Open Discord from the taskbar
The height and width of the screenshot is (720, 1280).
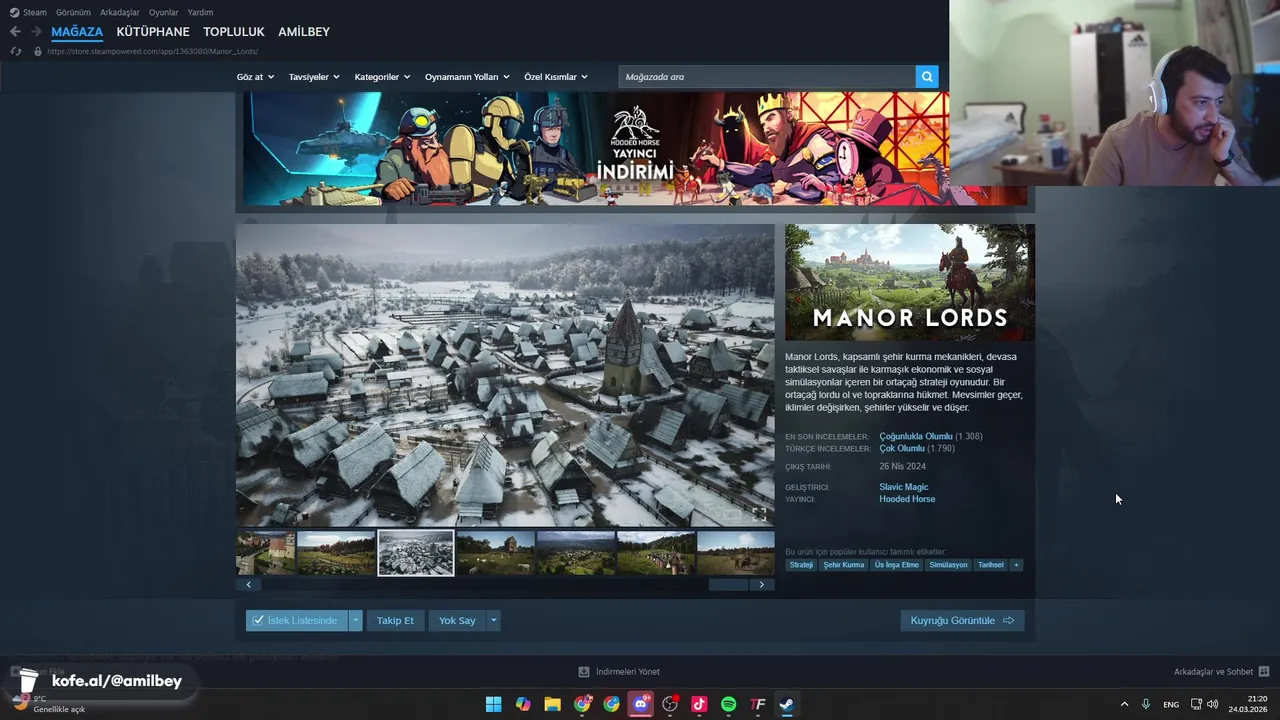641,704
